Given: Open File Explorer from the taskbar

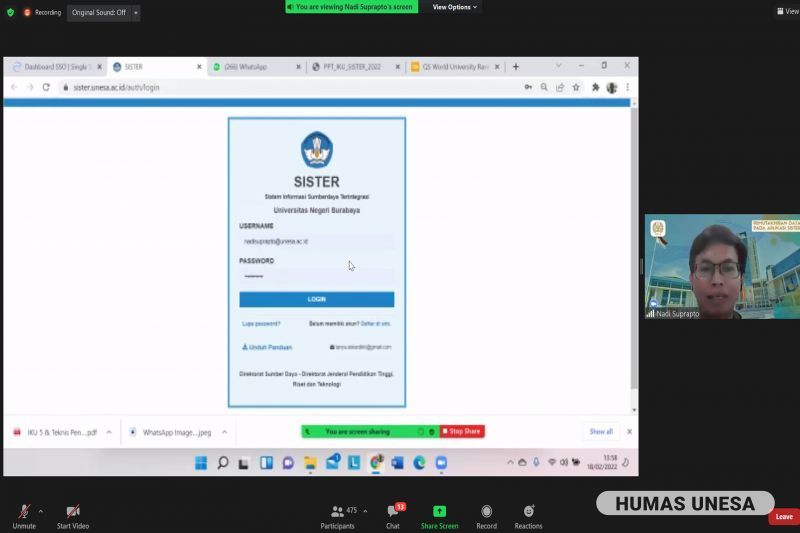Looking at the screenshot, I should pyautogui.click(x=310, y=463).
